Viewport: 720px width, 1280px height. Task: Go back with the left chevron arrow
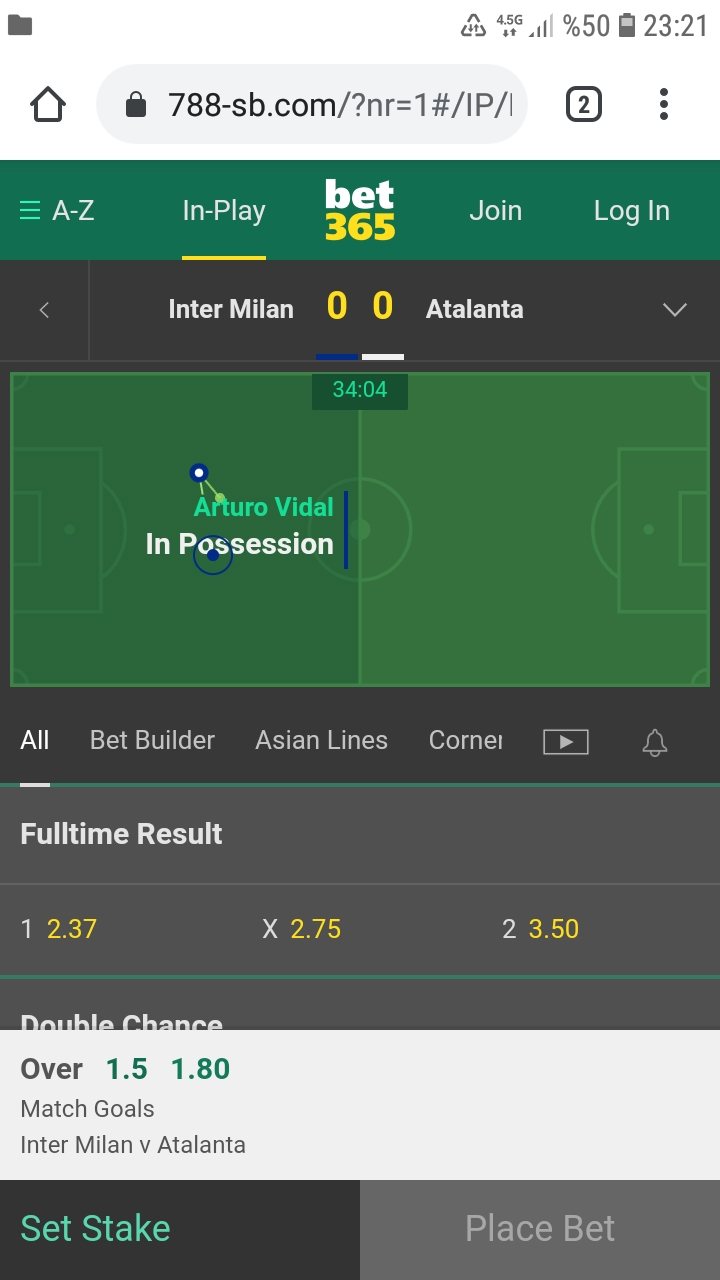click(x=44, y=310)
